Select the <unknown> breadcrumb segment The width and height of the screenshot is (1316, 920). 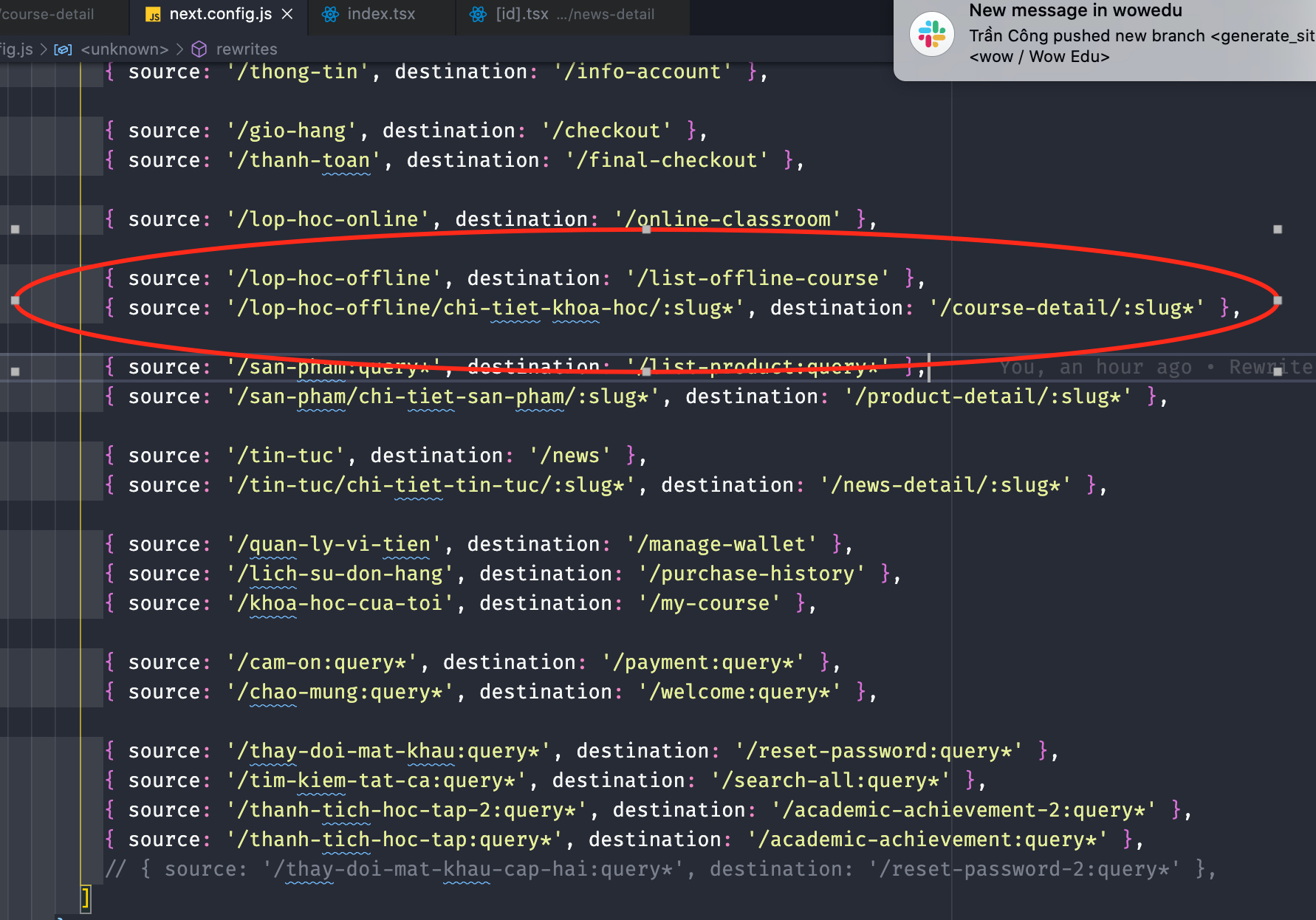(124, 49)
